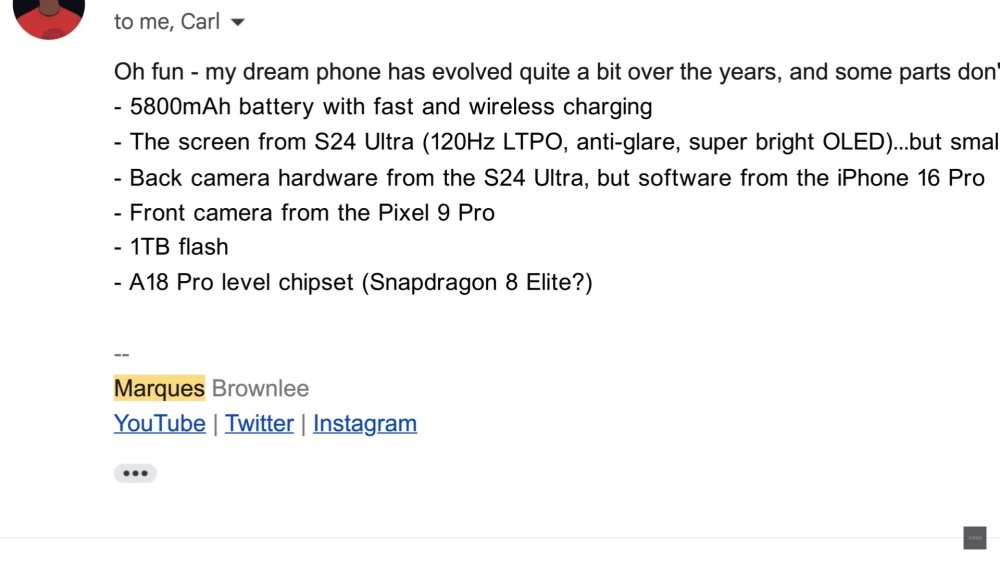Screen dimensions: 1000x563
Task: Click the "--" signature separator
Action: [122, 354]
